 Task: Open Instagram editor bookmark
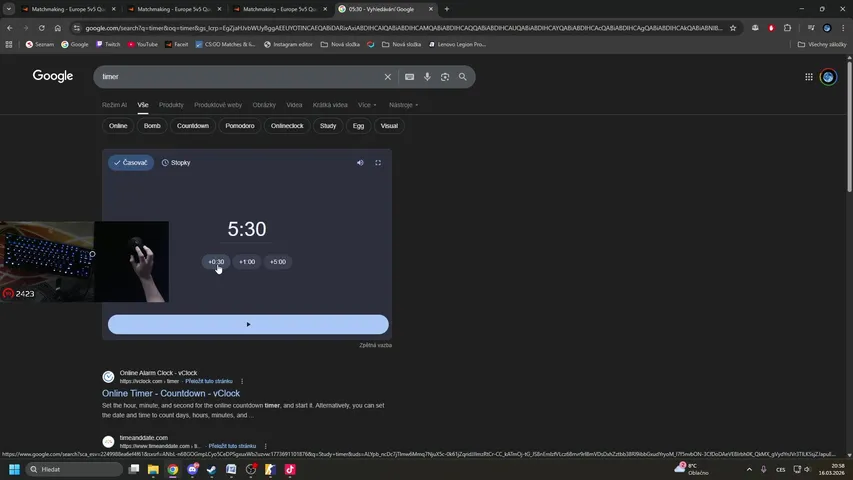click(288, 45)
